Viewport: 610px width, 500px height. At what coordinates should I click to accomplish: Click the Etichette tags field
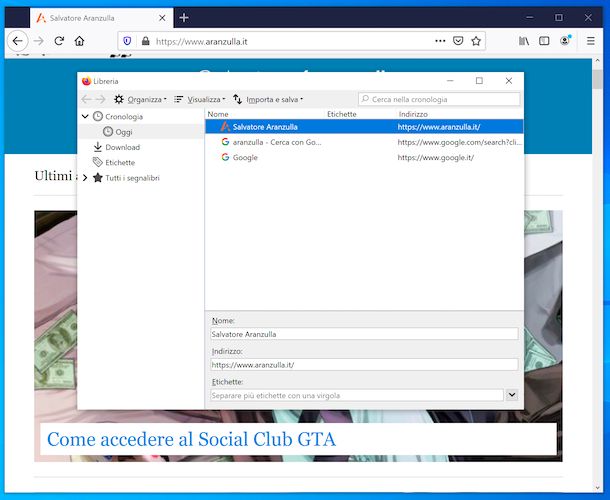point(356,395)
